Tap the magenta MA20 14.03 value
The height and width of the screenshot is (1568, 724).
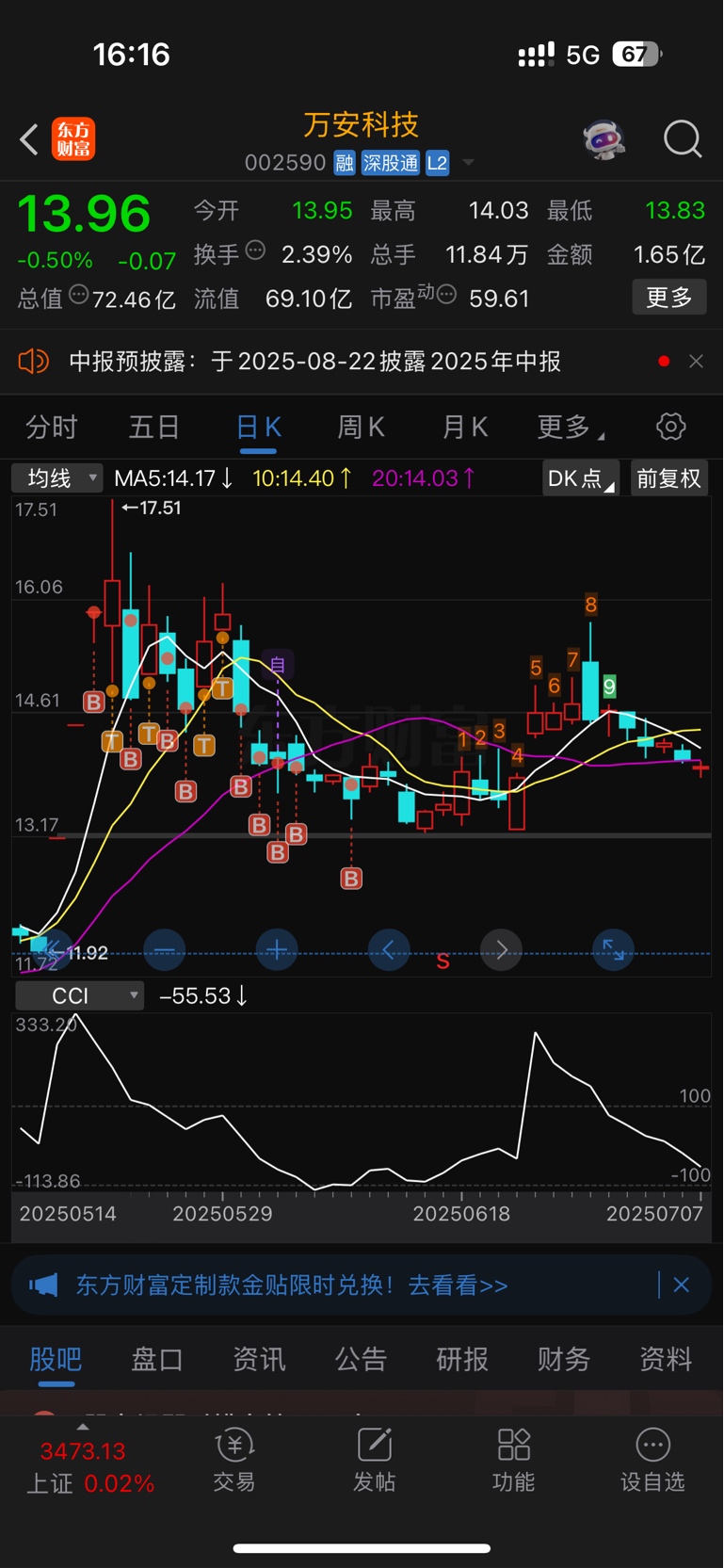423,478
